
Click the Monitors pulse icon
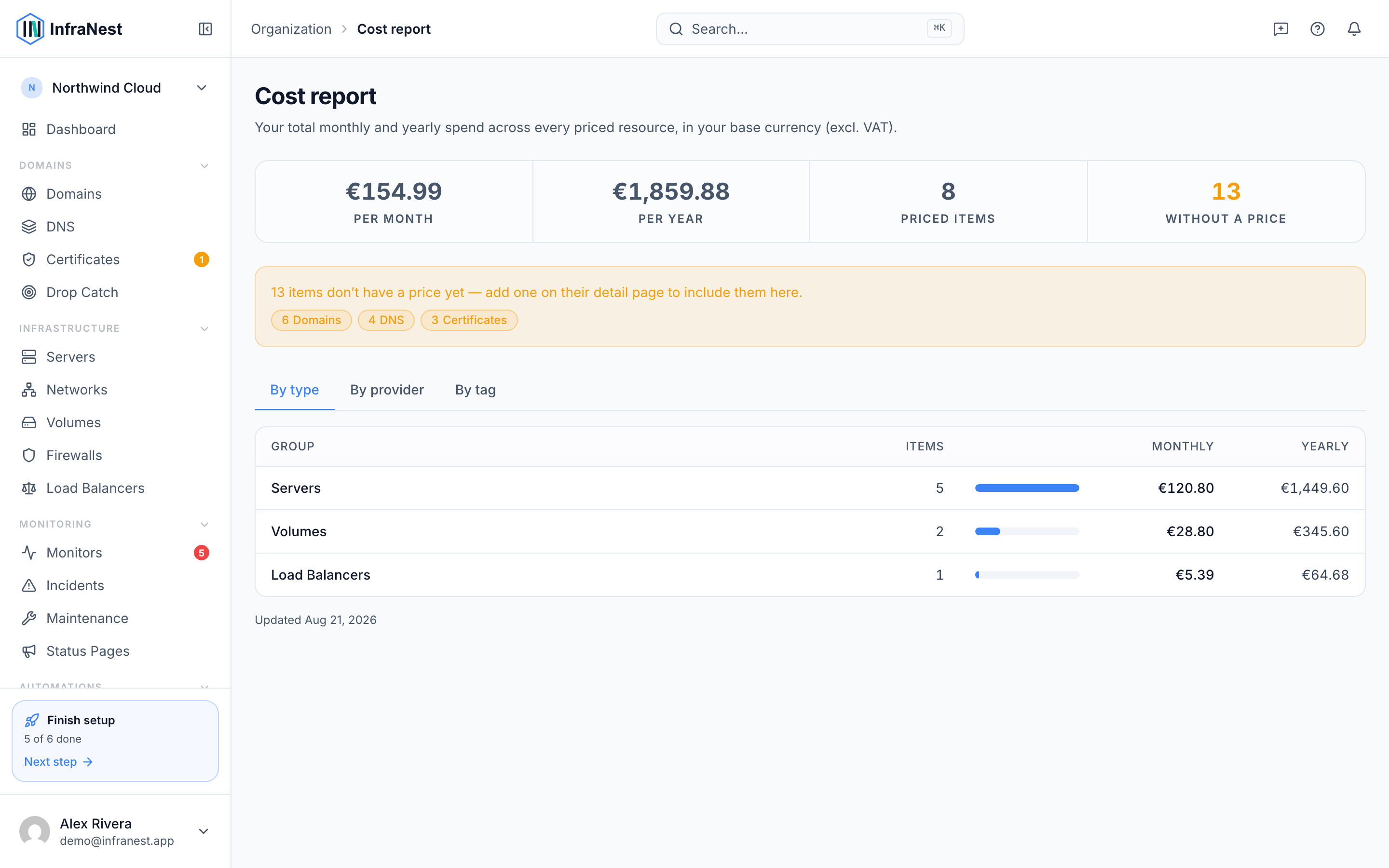coord(29,553)
